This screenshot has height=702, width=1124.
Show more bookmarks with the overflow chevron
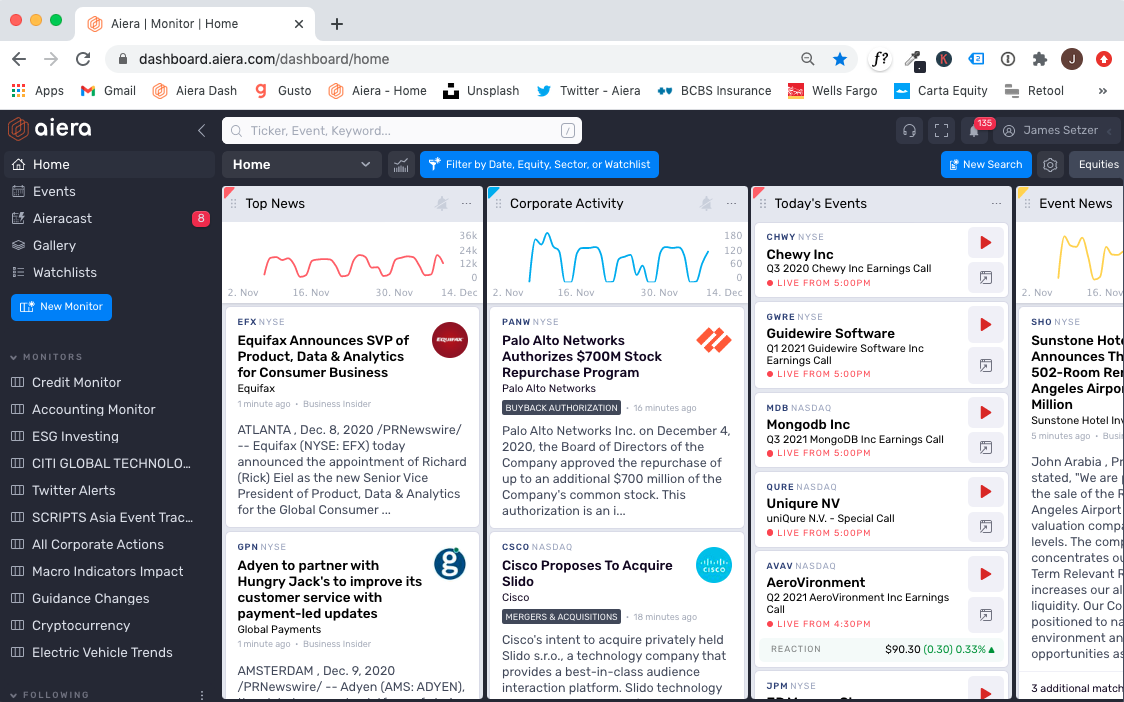1102,91
